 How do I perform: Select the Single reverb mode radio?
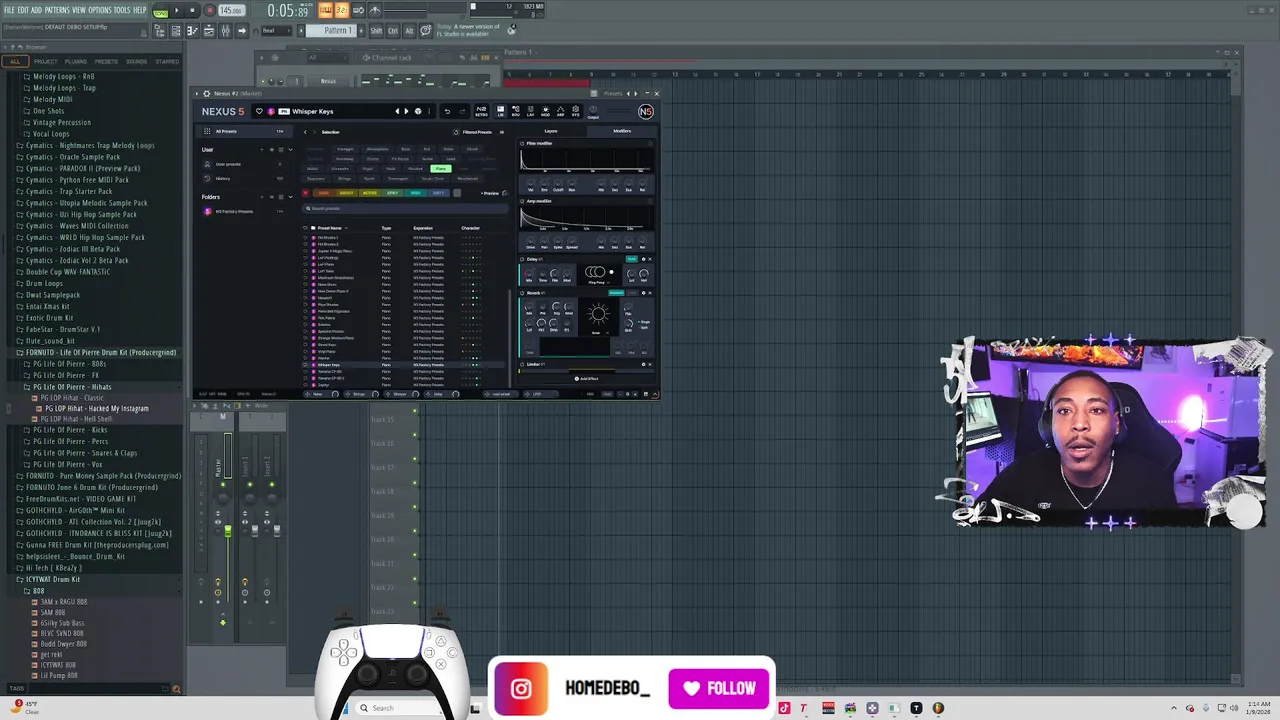pos(643,322)
